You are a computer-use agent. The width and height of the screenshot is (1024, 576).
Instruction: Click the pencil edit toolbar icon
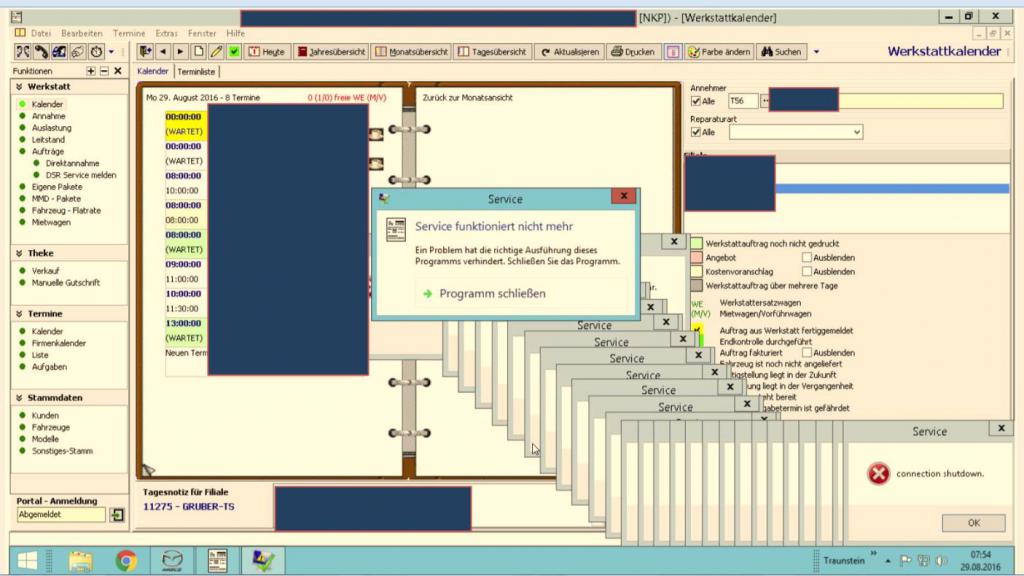pos(216,52)
